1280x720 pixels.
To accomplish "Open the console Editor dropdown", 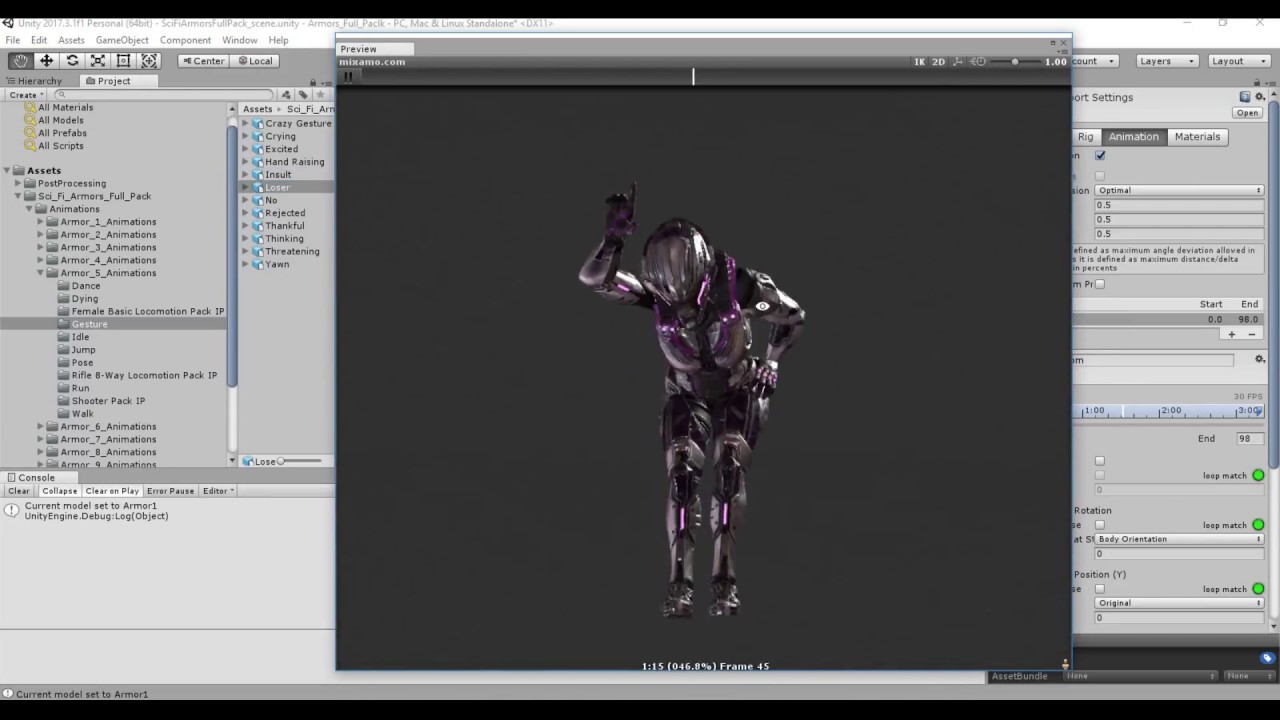I will coord(218,491).
